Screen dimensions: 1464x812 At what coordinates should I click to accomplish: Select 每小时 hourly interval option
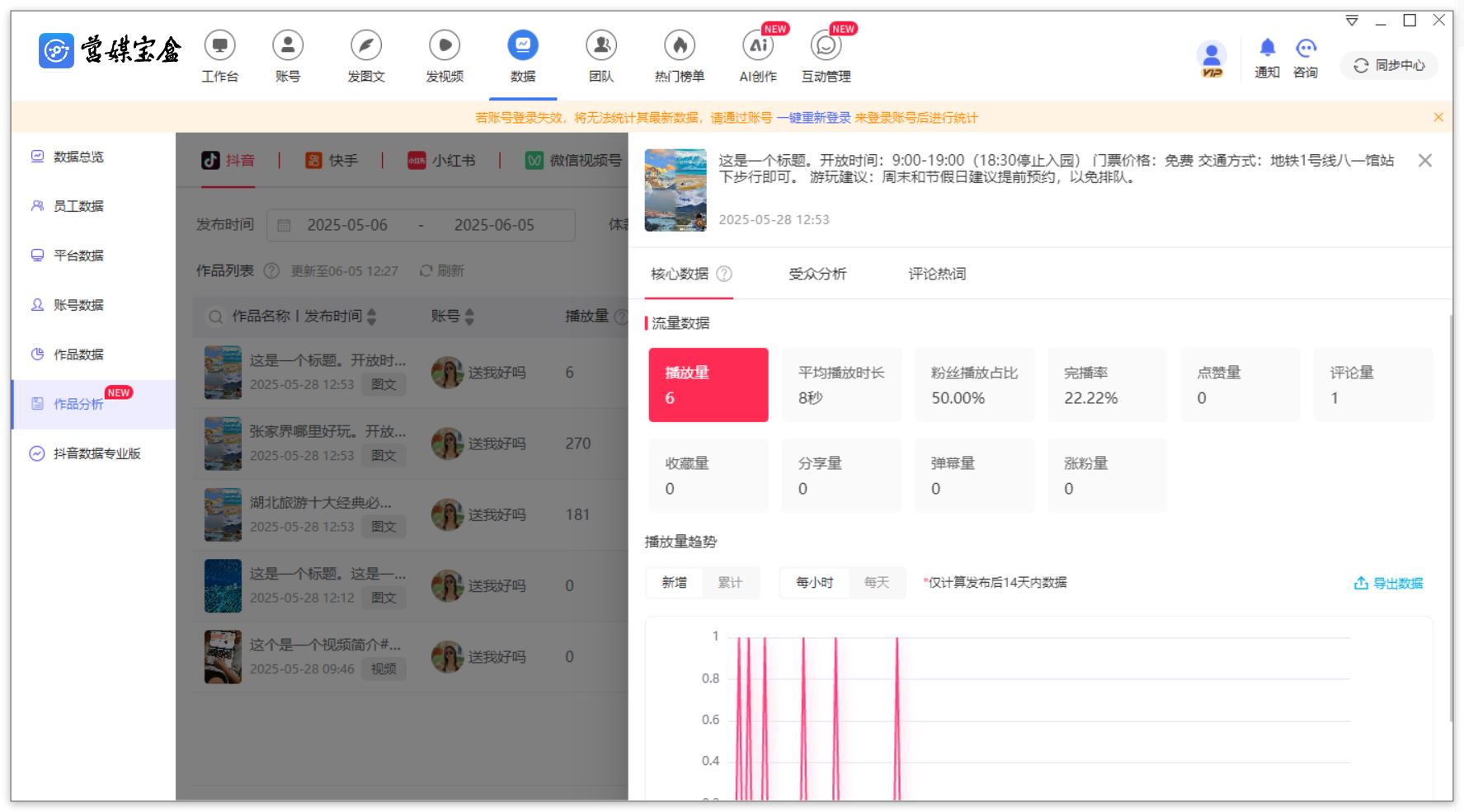coord(814,583)
